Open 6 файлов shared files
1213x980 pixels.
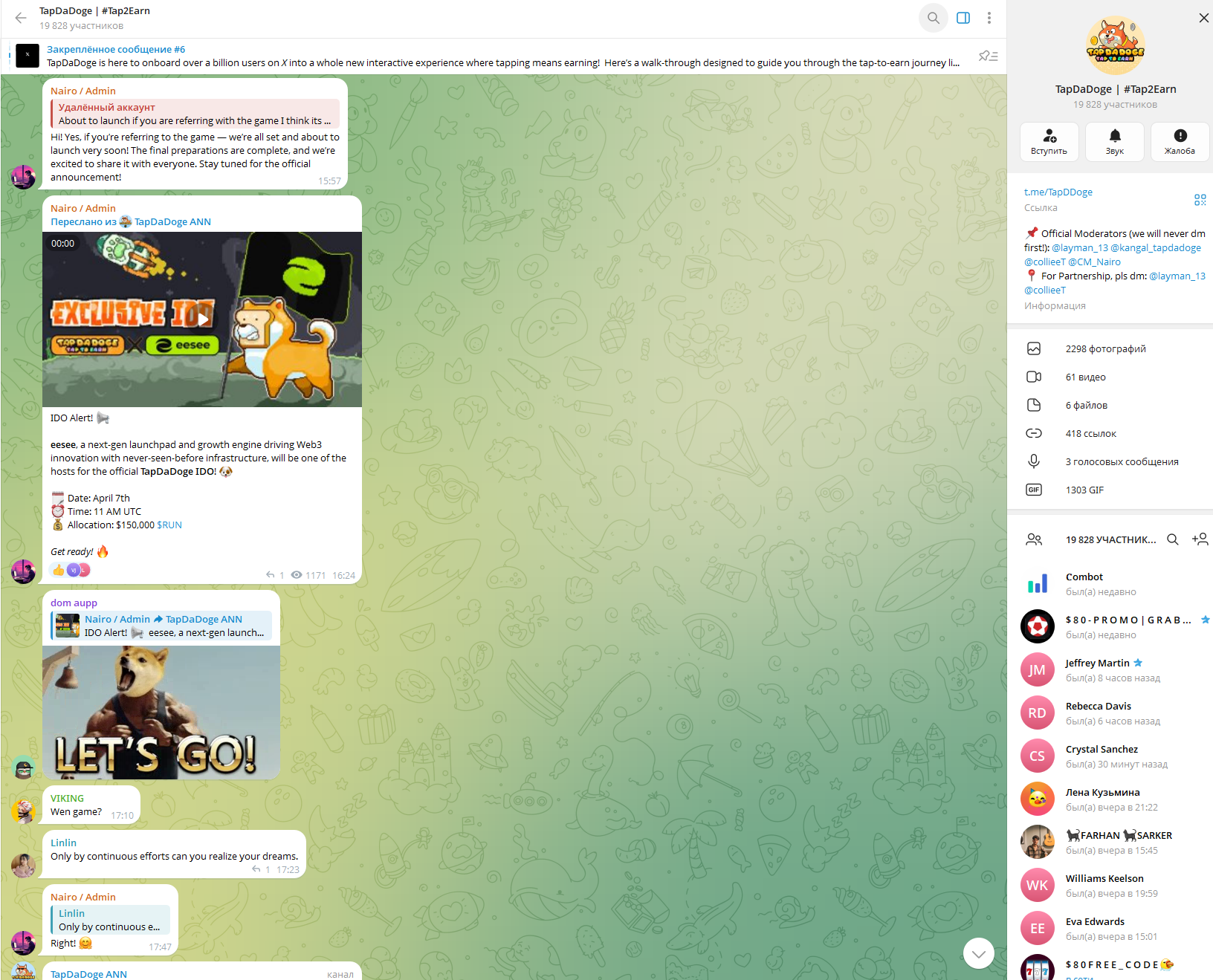(1110, 405)
